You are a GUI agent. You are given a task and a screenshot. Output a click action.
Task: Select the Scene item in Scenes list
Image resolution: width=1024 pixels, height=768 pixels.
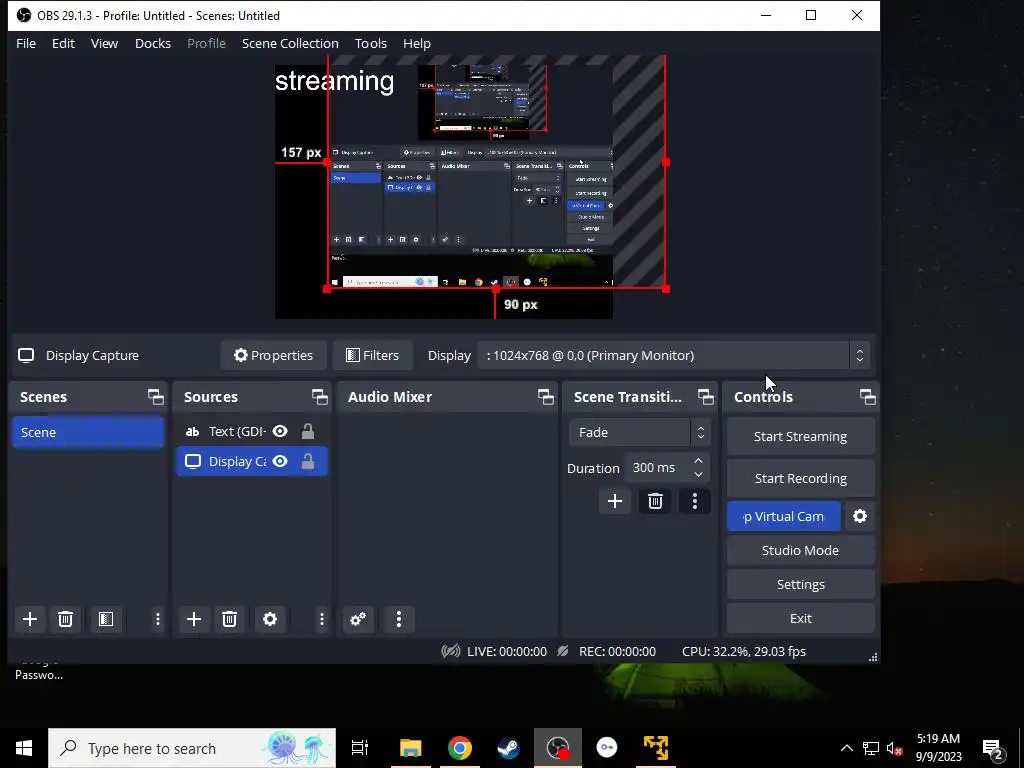88,432
